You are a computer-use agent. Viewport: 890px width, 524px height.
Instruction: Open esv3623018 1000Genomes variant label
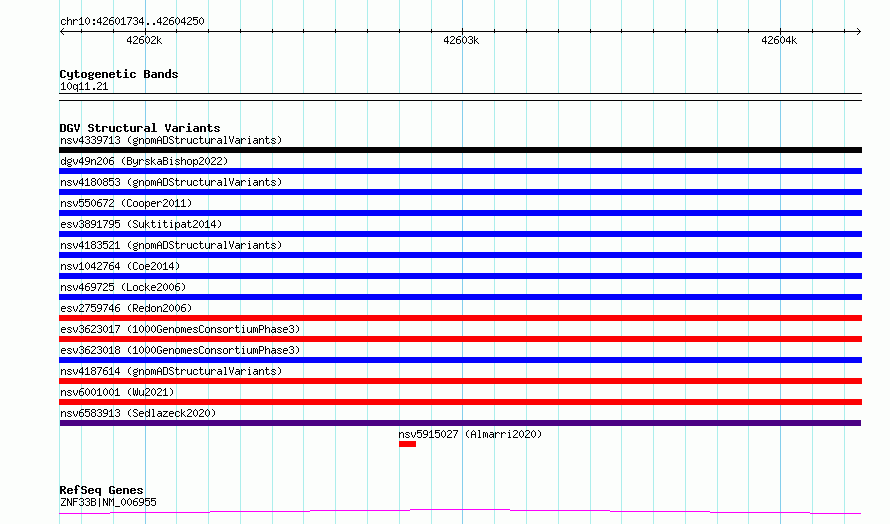(x=180, y=350)
